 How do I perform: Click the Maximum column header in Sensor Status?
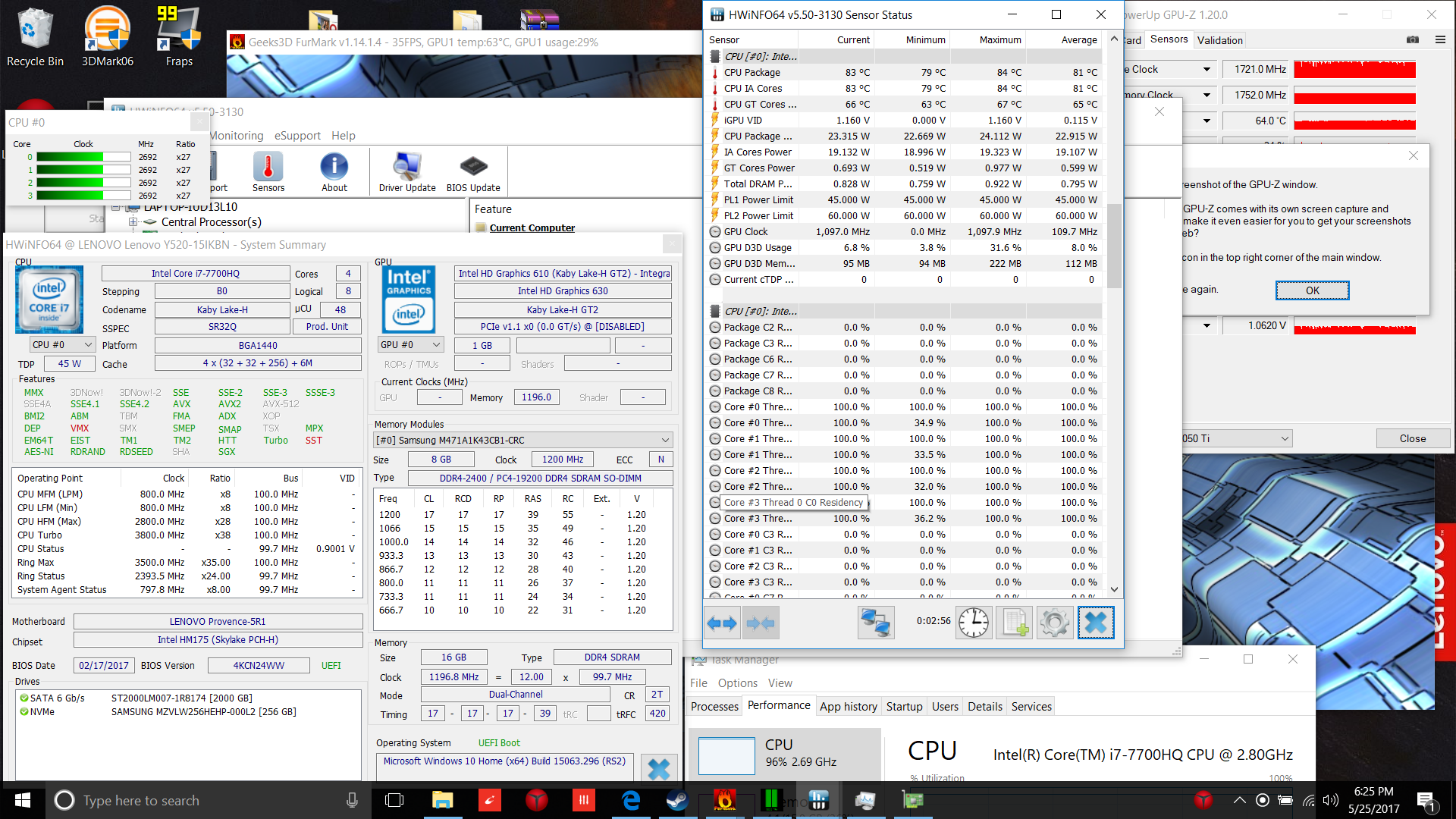pos(988,40)
